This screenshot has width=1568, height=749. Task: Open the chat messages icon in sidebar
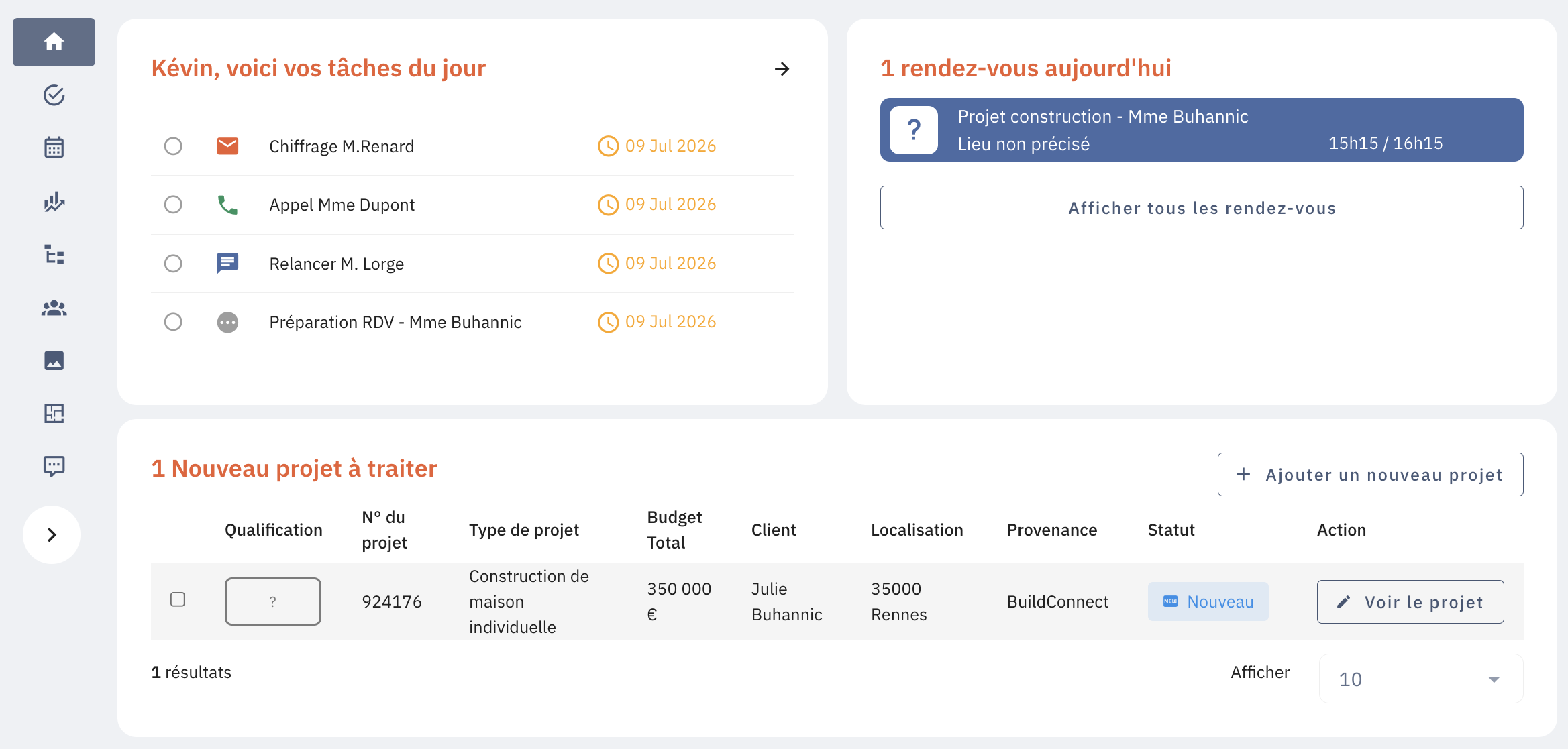point(54,467)
